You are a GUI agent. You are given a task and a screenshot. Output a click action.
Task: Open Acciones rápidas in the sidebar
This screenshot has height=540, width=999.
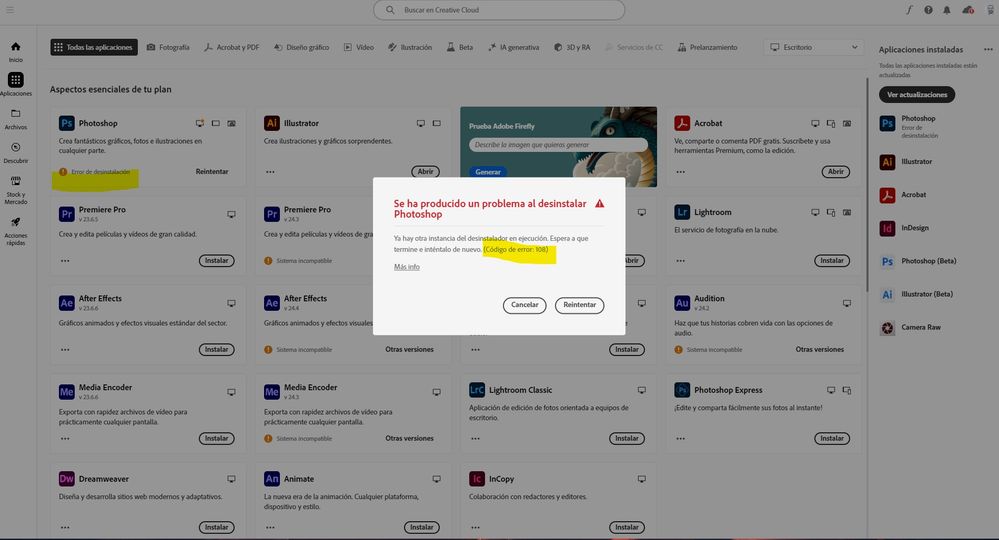tap(15, 232)
